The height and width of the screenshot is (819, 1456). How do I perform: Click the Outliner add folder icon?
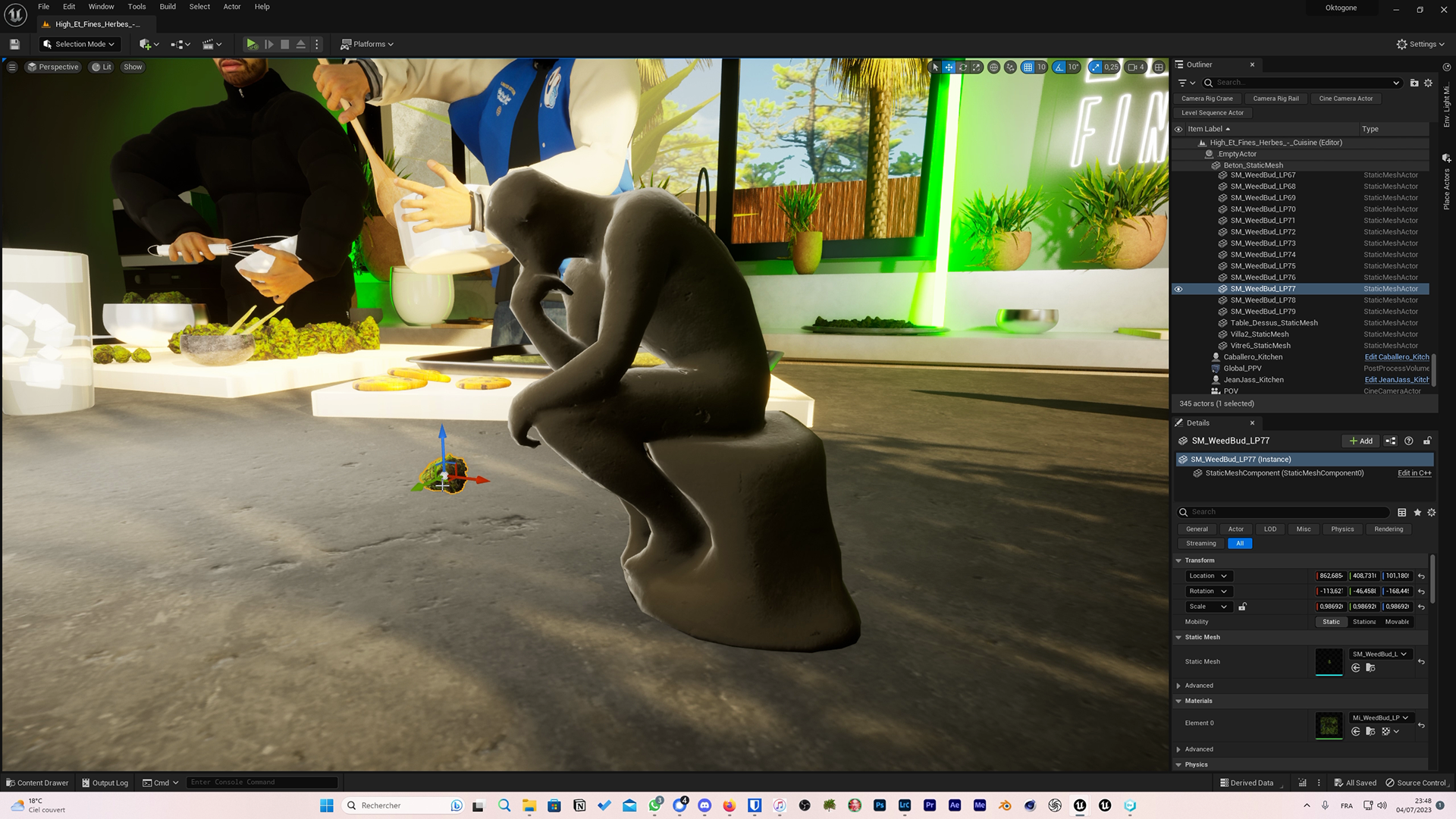pyautogui.click(x=1414, y=83)
